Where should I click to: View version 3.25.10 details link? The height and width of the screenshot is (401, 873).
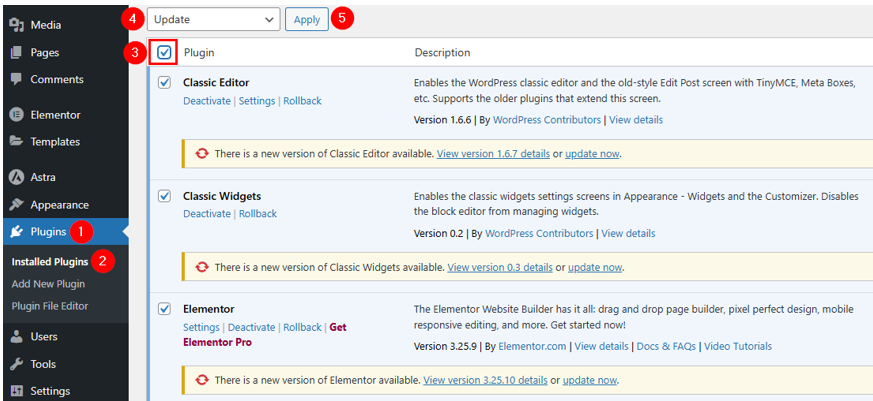point(485,380)
